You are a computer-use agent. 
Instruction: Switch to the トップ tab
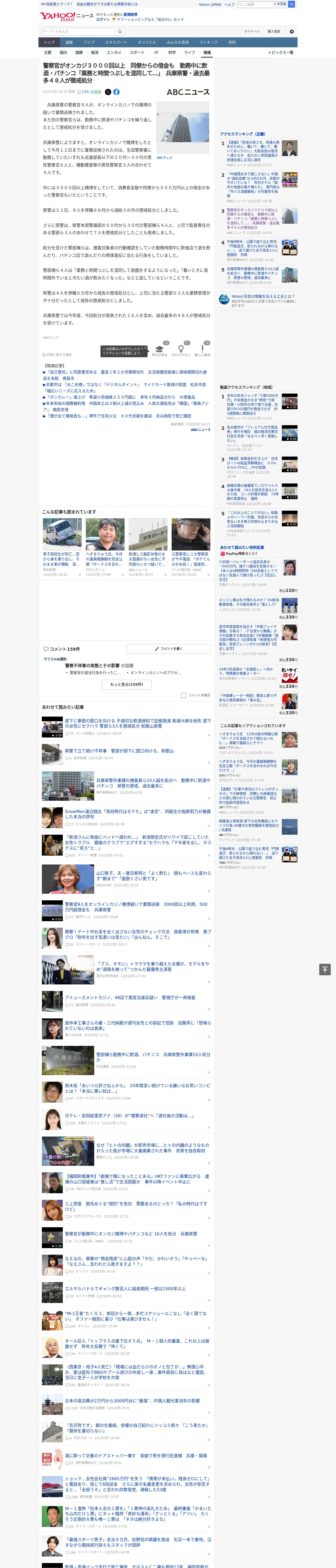coord(49,43)
